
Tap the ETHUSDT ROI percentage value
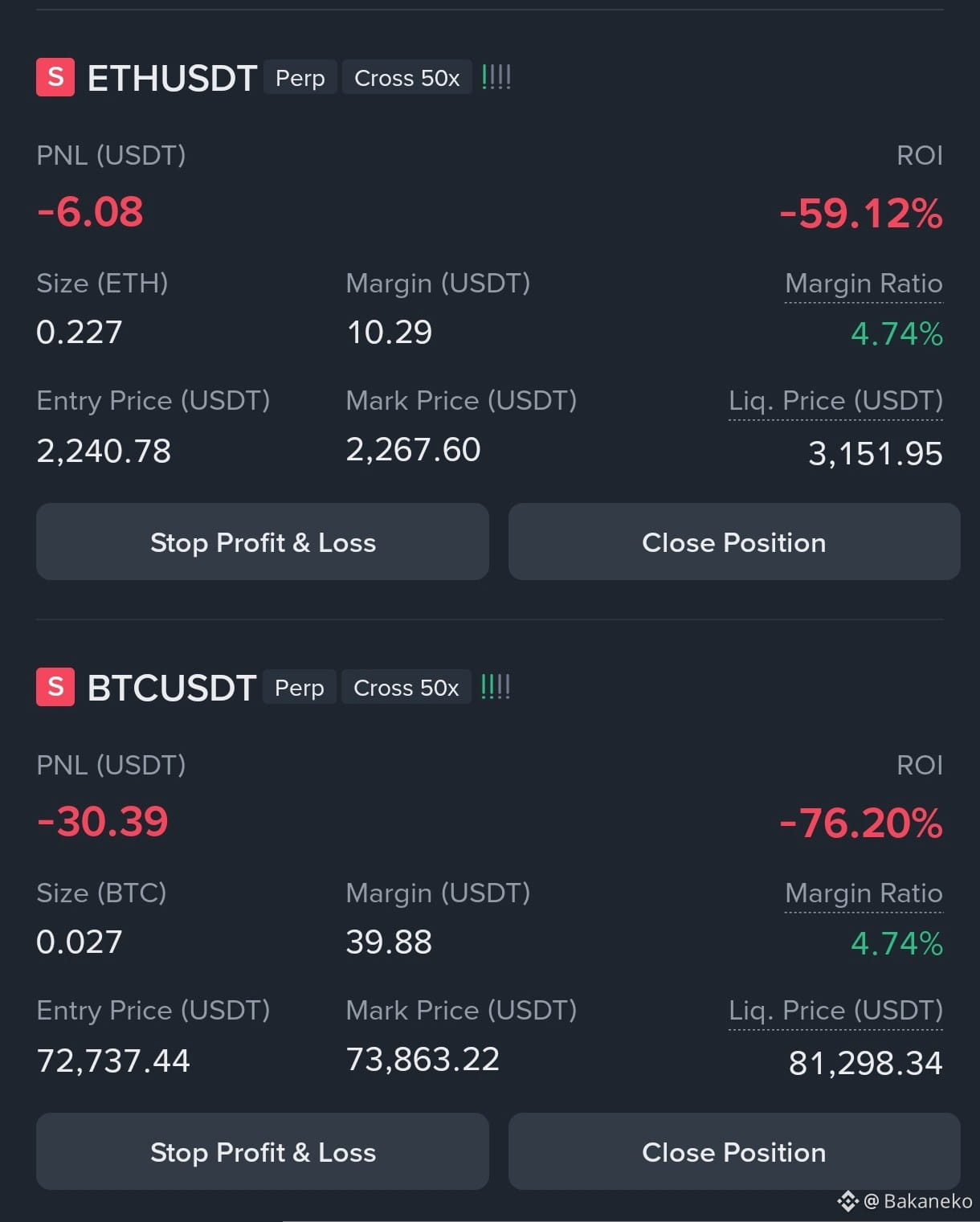(x=861, y=214)
